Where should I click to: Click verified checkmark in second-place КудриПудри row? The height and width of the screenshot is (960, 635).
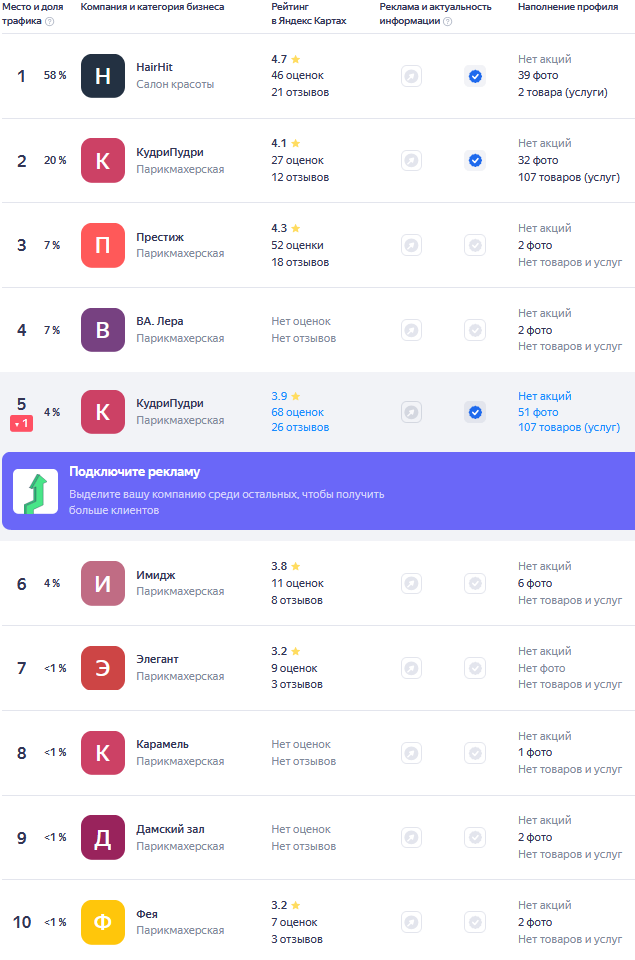click(475, 160)
